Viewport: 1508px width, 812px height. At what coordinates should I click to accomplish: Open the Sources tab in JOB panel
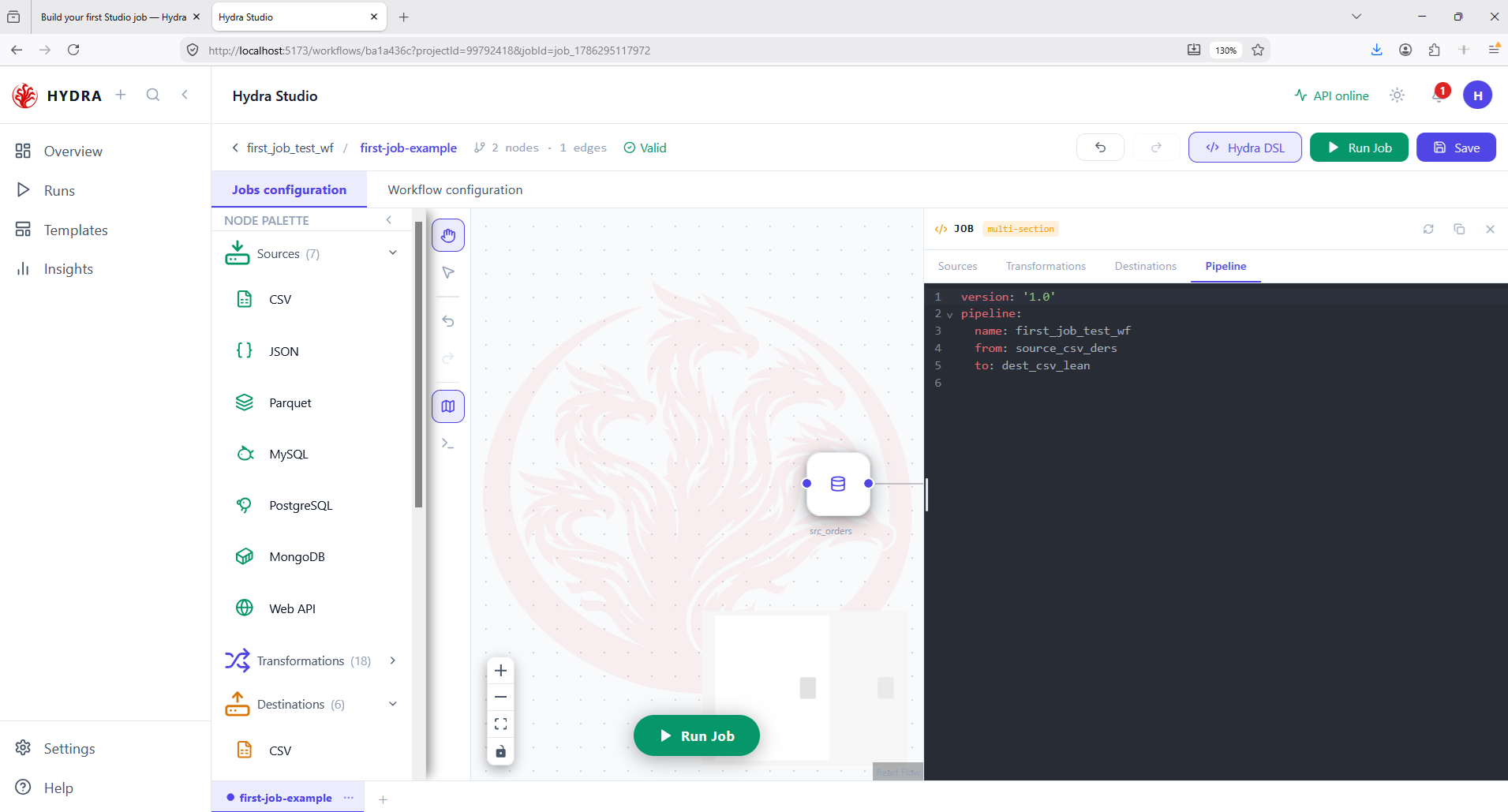point(957,266)
